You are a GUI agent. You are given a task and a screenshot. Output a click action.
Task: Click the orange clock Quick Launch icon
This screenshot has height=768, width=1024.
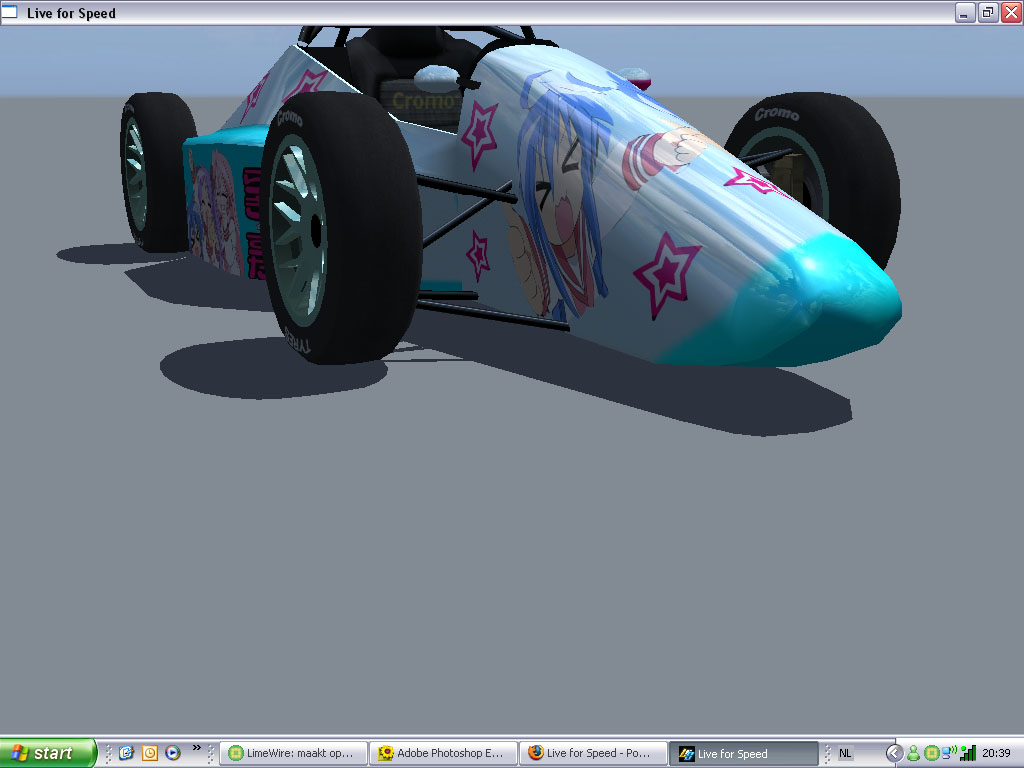(x=150, y=753)
